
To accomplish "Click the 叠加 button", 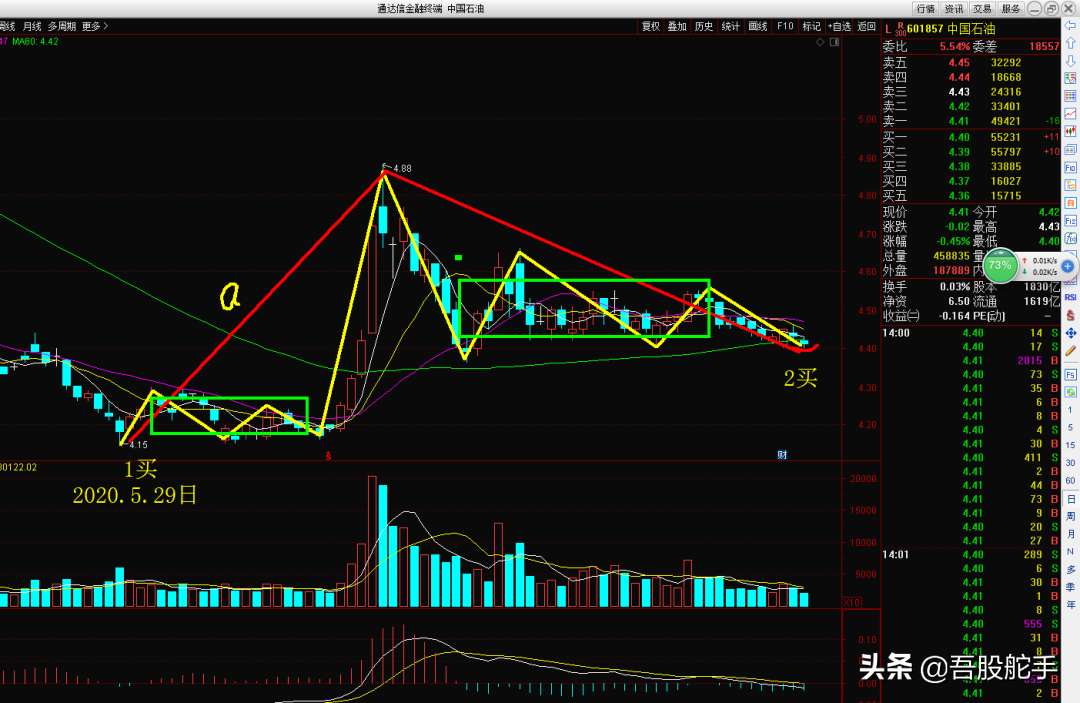I will tap(677, 26).
